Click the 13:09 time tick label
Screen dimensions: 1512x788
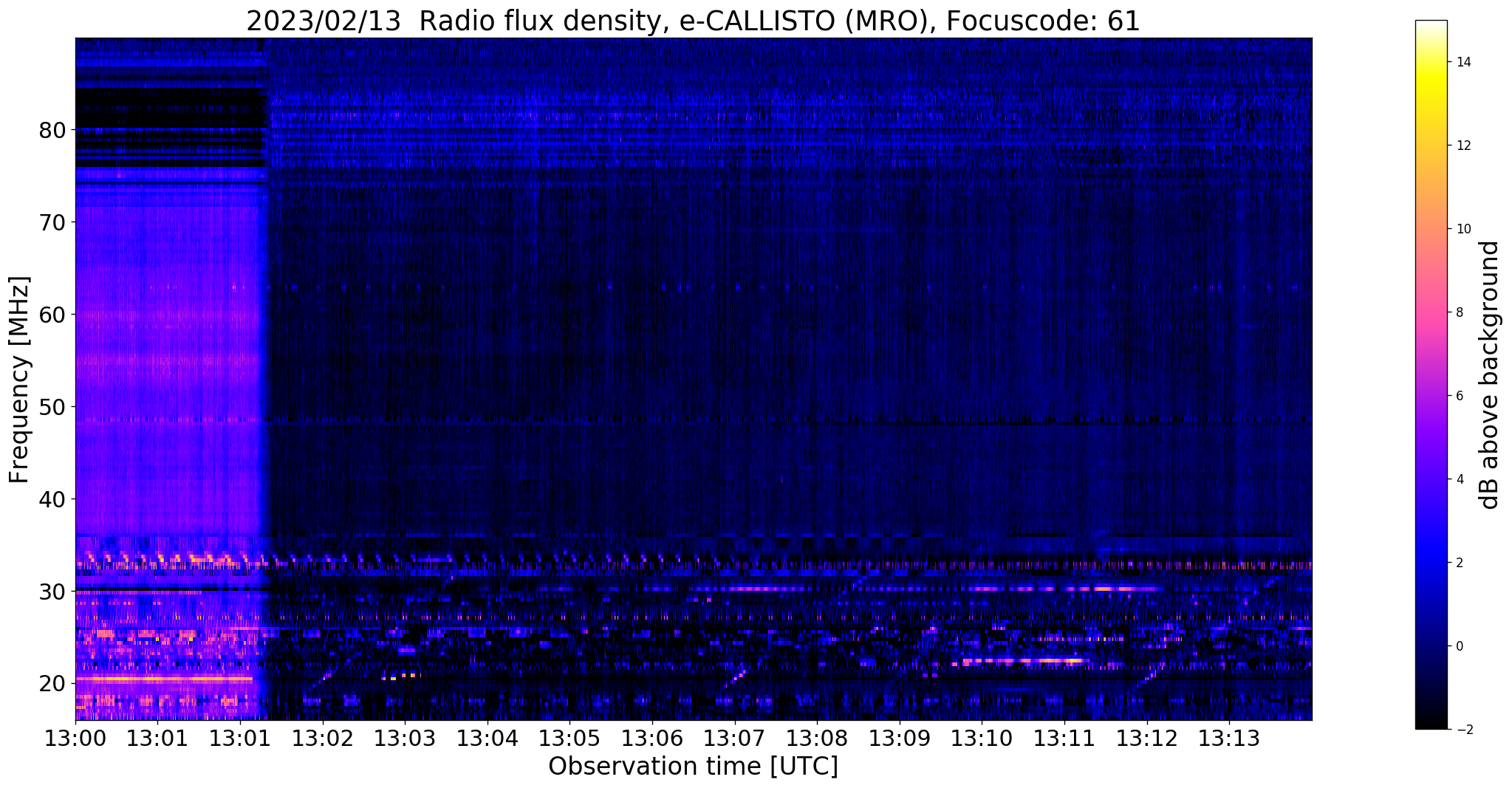pos(899,738)
